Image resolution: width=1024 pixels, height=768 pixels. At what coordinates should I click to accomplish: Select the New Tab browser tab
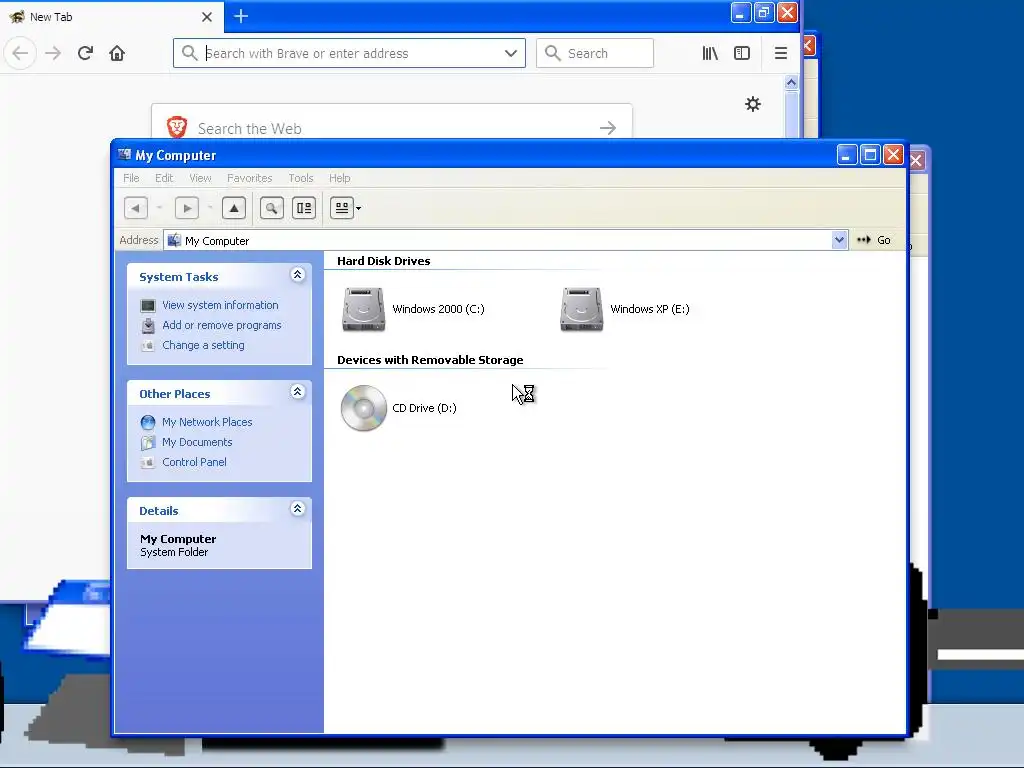coord(111,17)
